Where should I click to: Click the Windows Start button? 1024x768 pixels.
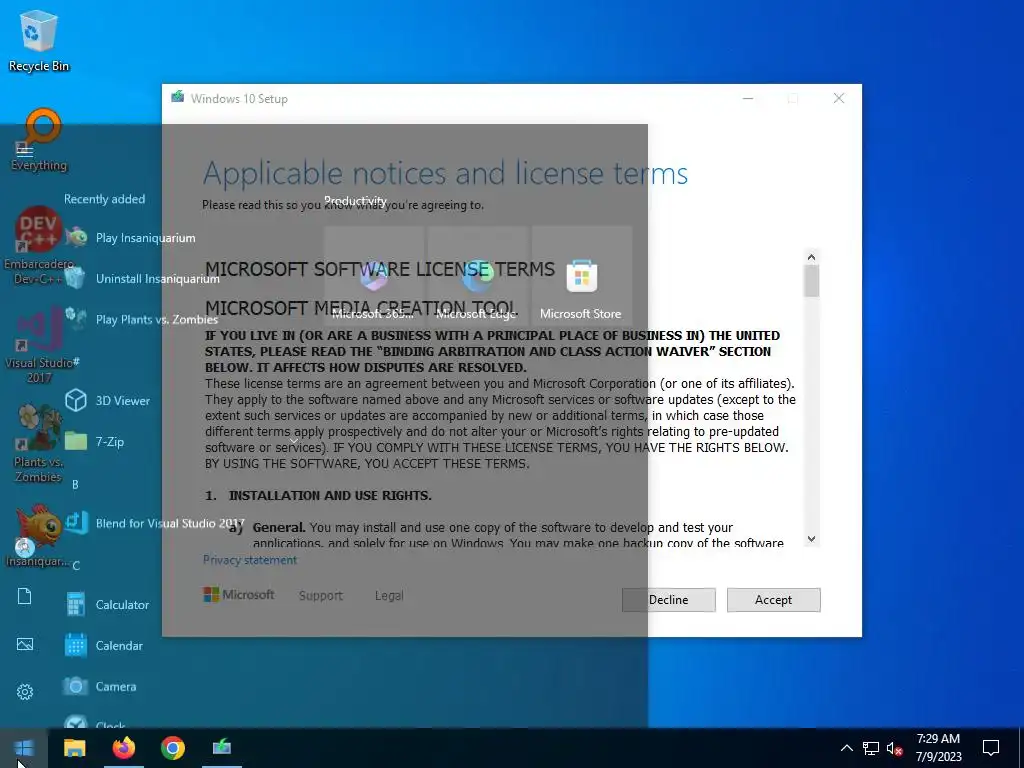24,748
